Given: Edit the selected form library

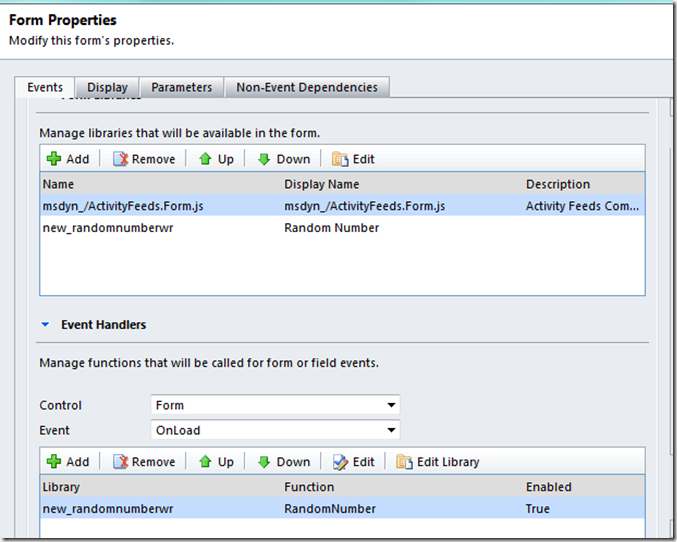Looking at the screenshot, I should pyautogui.click(x=353, y=159).
